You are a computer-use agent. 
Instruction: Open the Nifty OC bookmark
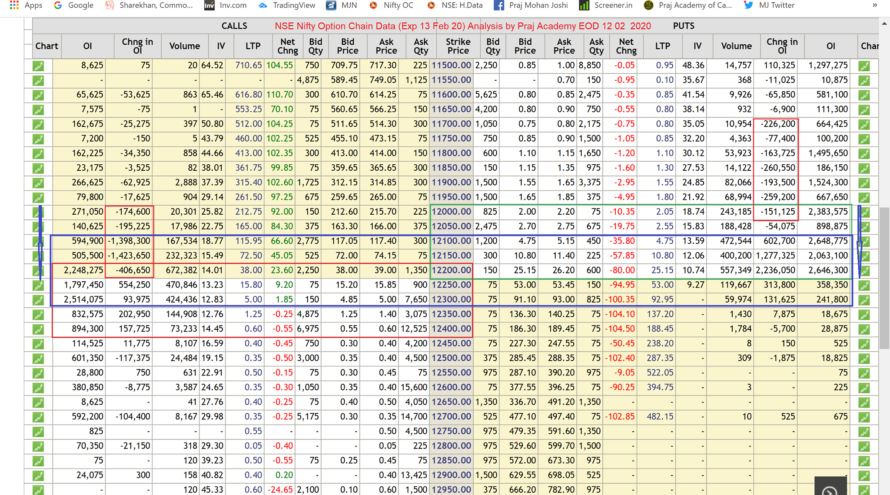click(391, 5)
